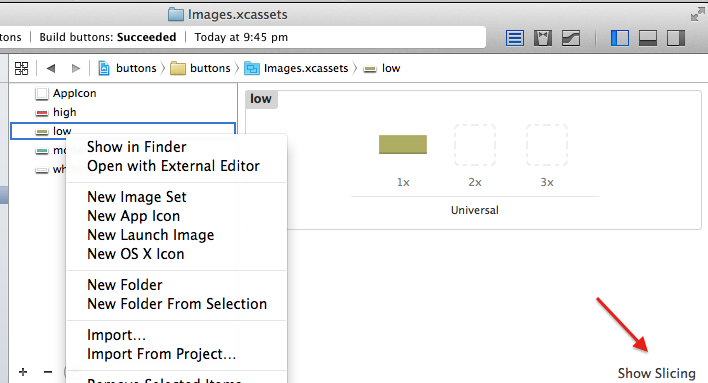708x383 pixels.
Task: Click the empty 3x image well
Action: click(x=547, y=145)
